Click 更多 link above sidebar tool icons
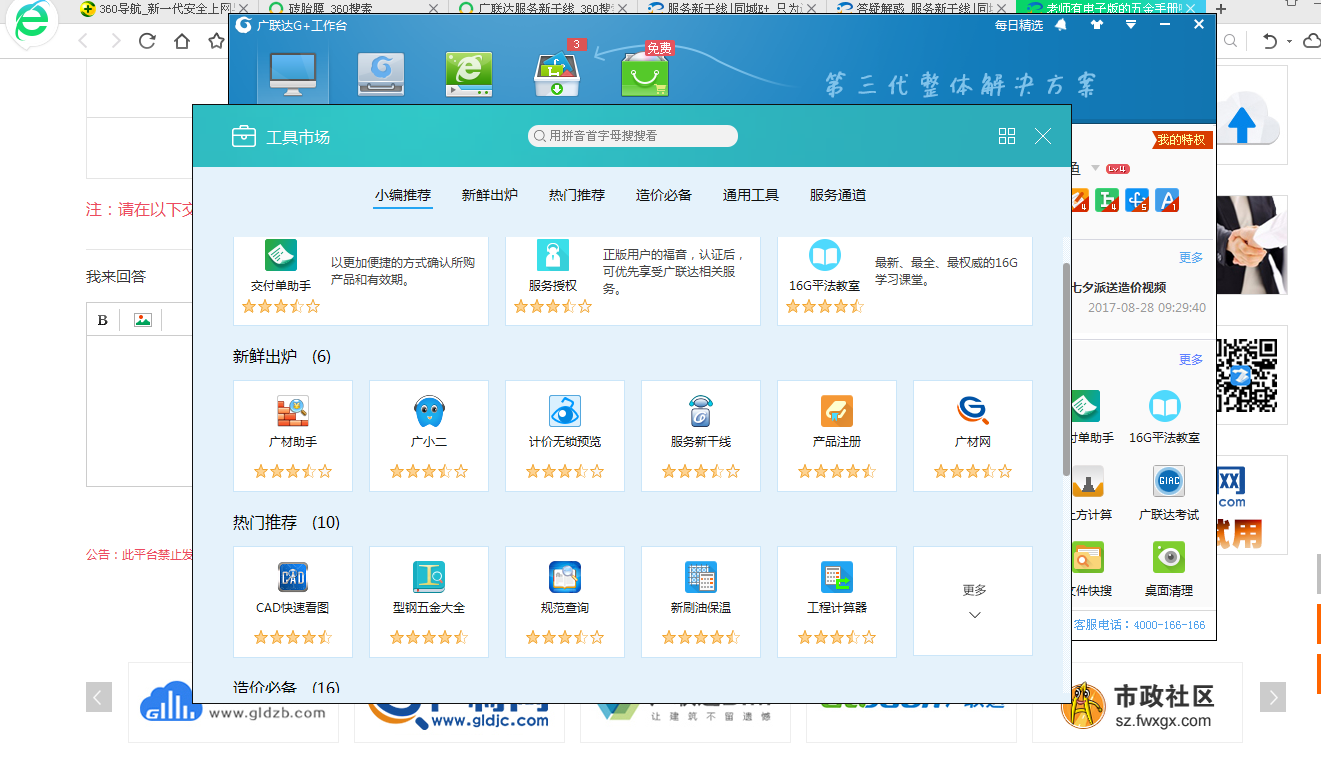The image size is (1321, 780). [1191, 359]
